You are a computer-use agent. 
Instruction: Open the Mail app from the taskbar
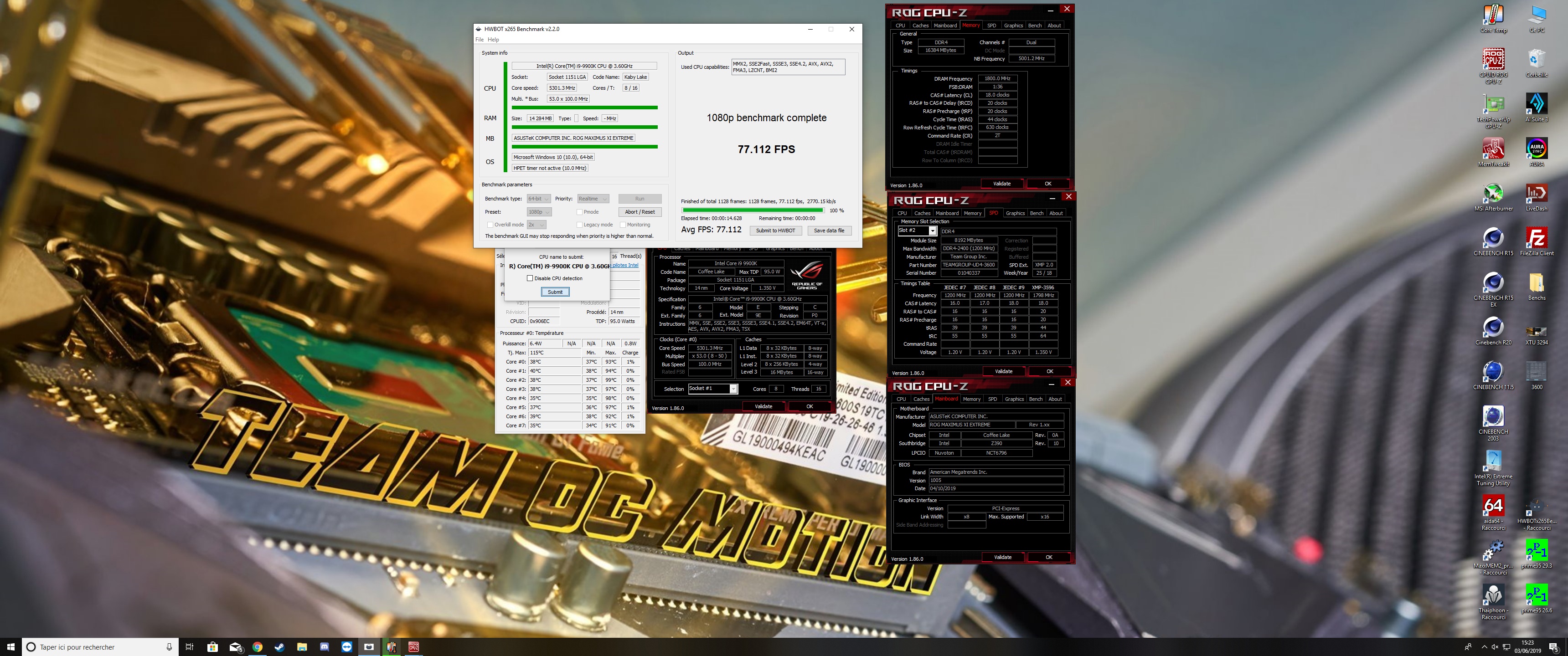click(x=236, y=647)
